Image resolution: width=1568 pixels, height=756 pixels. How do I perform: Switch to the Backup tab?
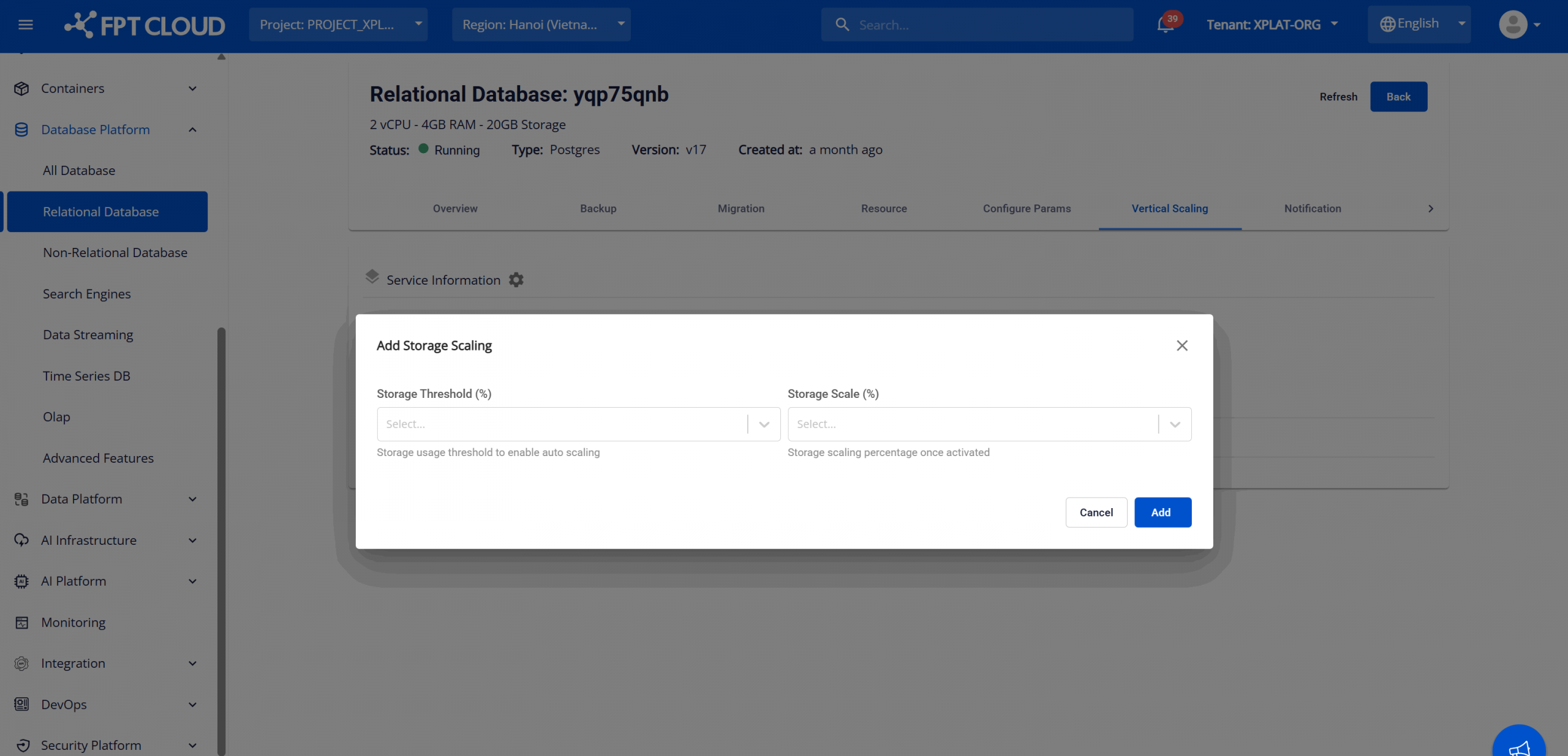[x=598, y=209]
